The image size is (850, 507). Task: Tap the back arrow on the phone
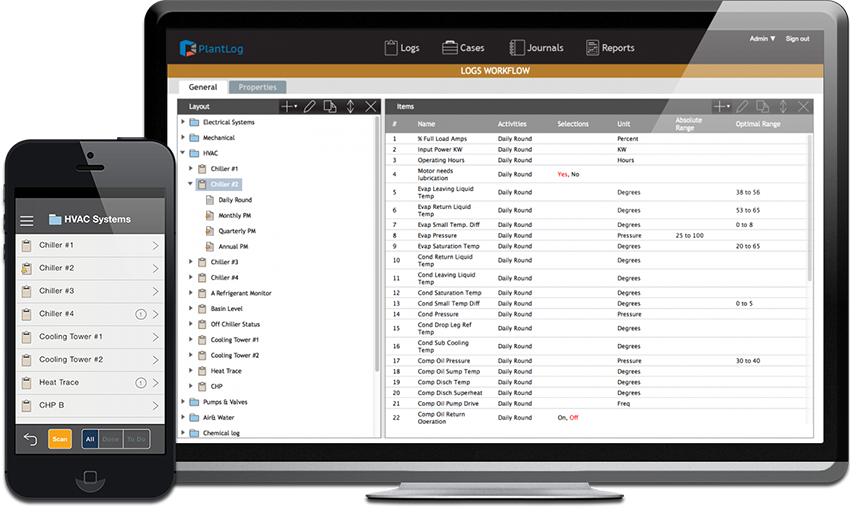pyautogui.click(x=30, y=439)
